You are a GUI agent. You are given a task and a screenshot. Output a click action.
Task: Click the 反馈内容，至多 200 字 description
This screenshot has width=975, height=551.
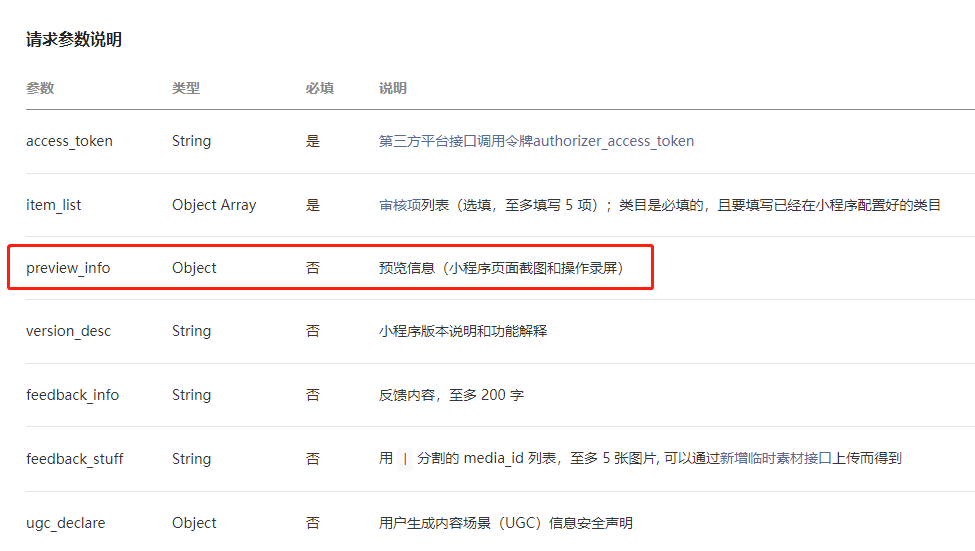click(x=451, y=395)
